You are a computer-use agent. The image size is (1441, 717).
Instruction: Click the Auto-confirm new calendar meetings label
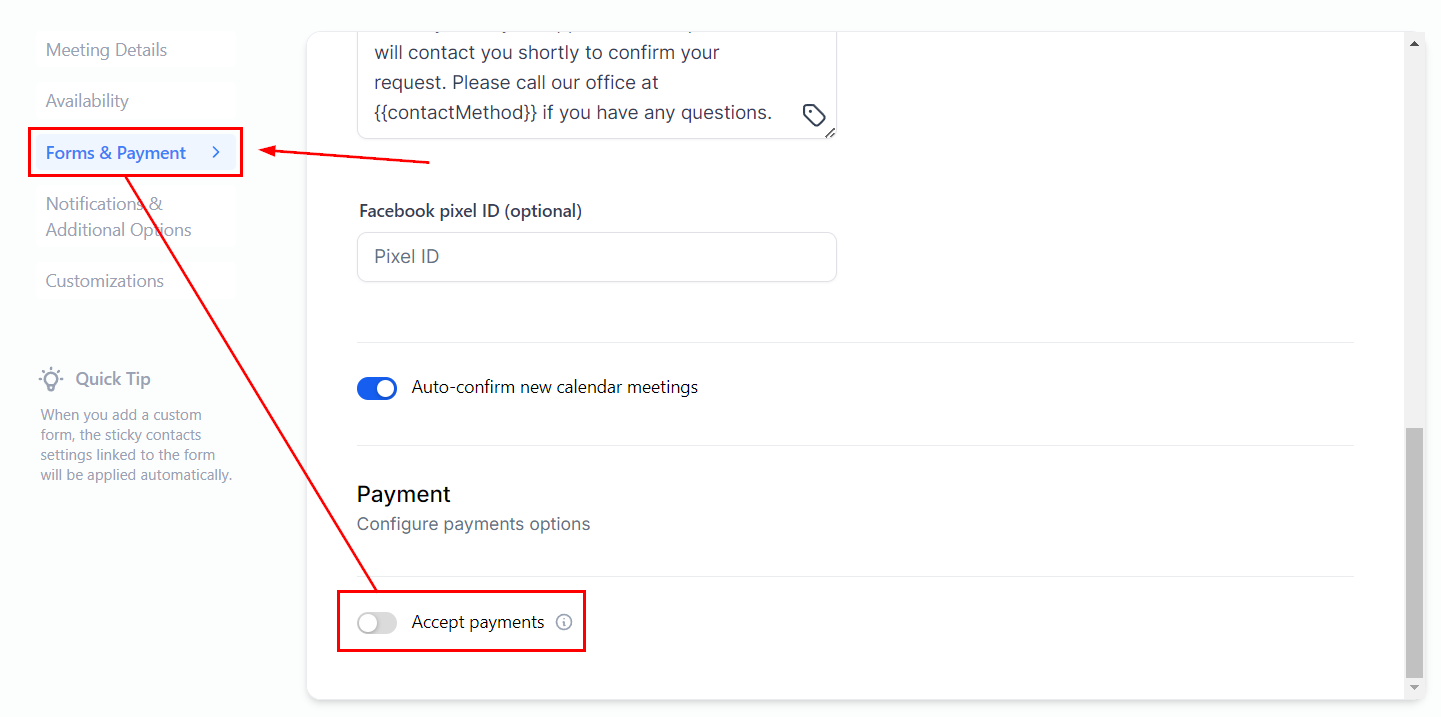tap(555, 387)
